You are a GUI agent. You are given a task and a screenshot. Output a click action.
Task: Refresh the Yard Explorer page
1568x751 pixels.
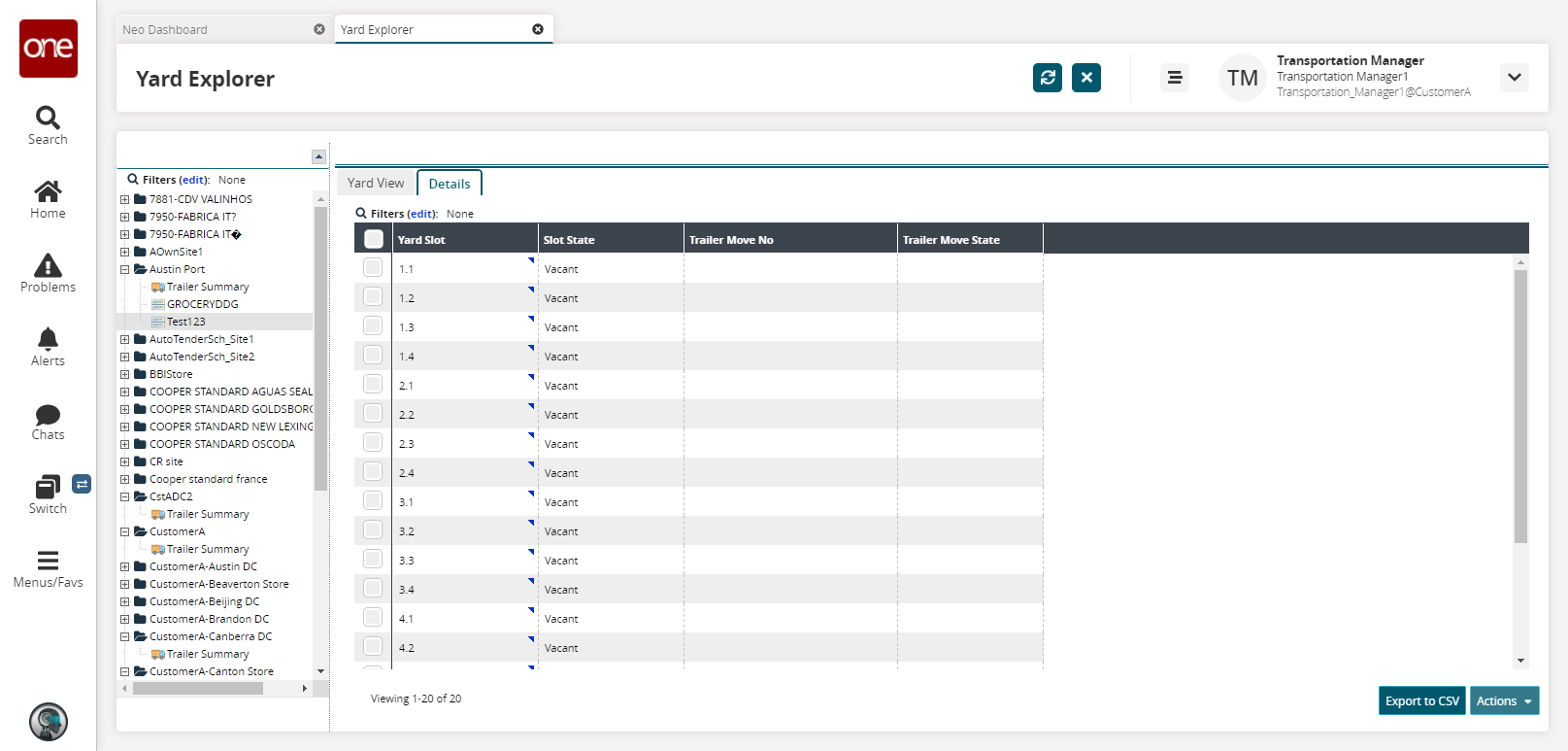pyautogui.click(x=1047, y=78)
